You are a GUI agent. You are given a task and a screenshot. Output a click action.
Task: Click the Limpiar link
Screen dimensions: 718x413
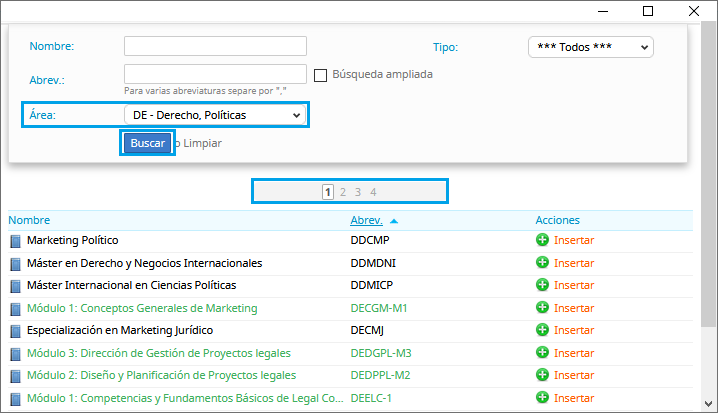click(202, 143)
